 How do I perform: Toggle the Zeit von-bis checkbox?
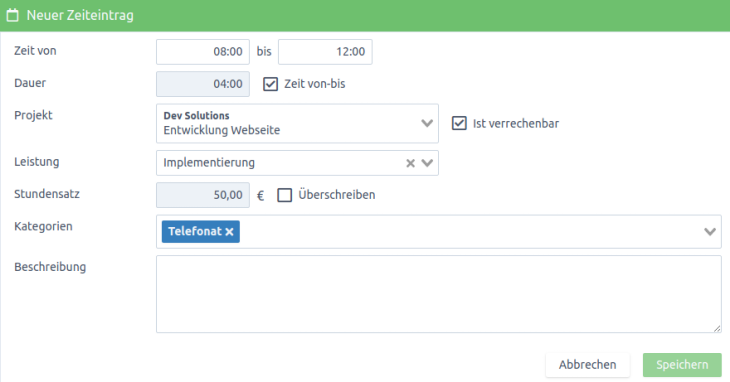(270, 84)
